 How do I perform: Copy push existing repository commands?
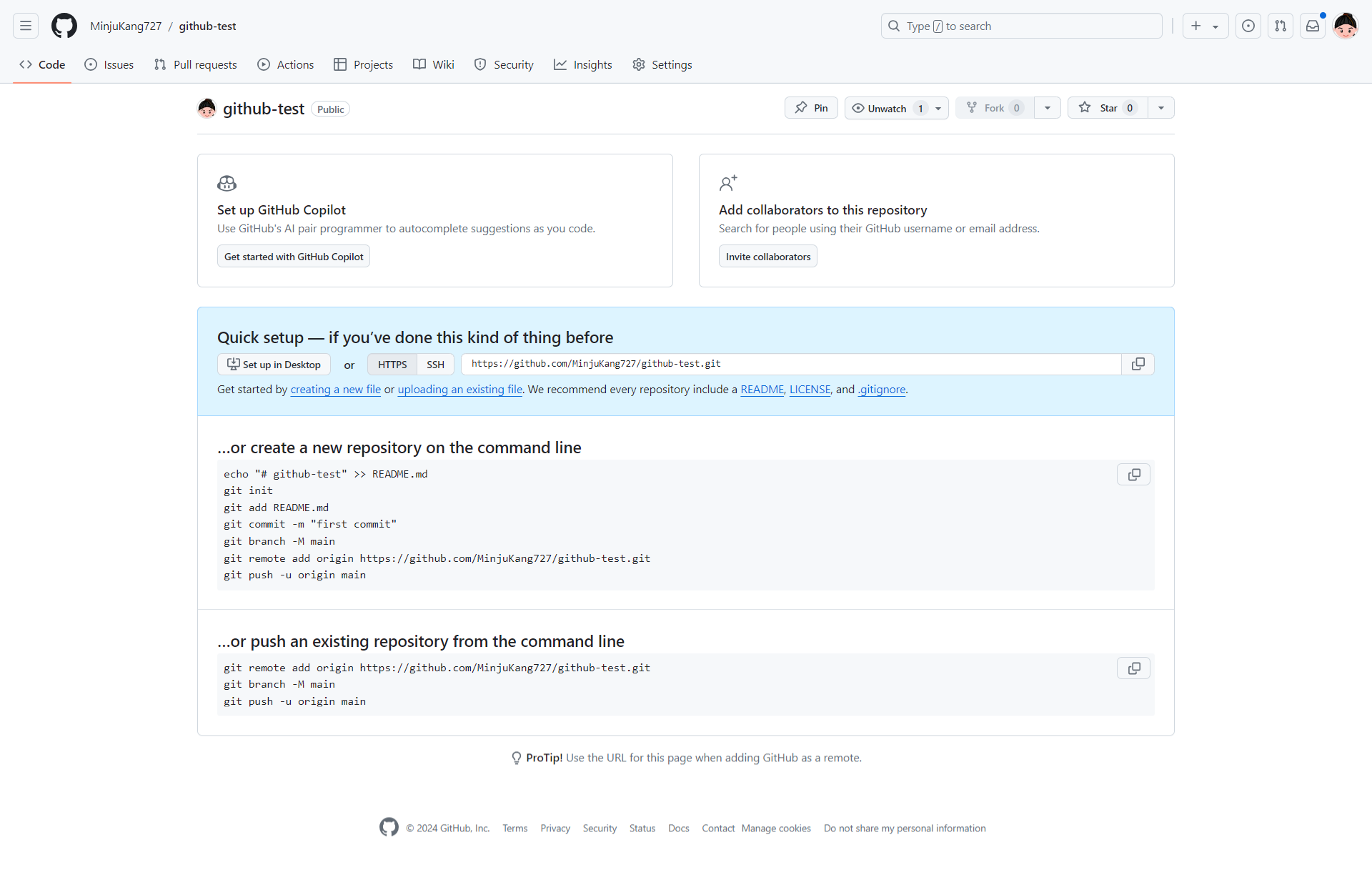click(1133, 669)
